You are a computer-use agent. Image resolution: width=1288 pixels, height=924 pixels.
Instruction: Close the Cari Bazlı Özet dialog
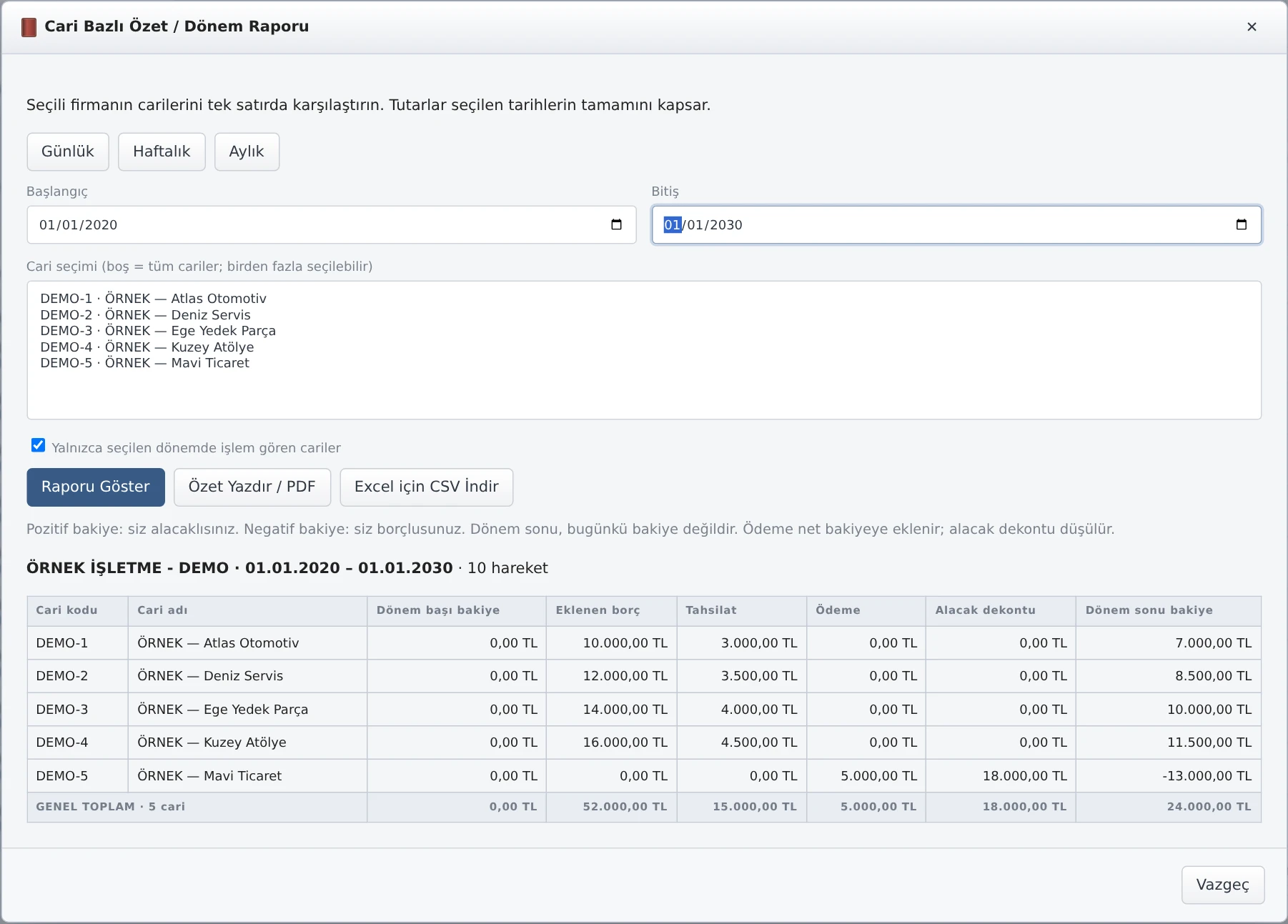point(1252,26)
